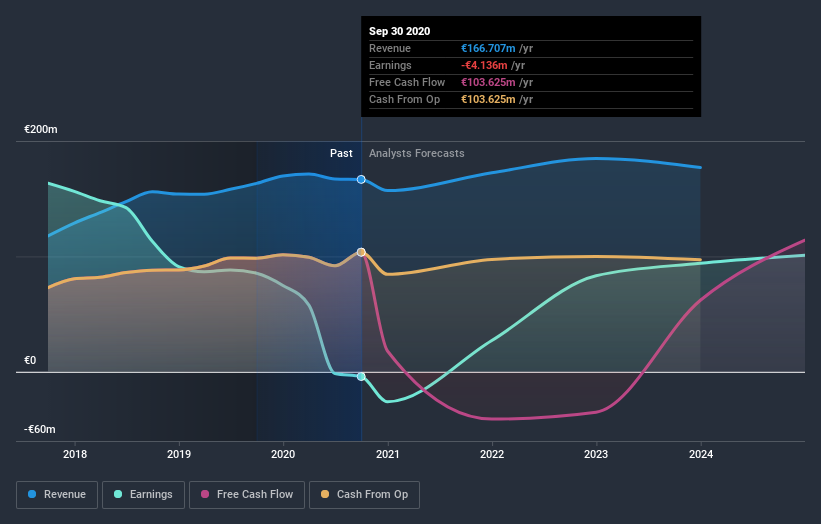Toggle the Cash From Op legend button
The width and height of the screenshot is (821, 524).
pos(364,495)
